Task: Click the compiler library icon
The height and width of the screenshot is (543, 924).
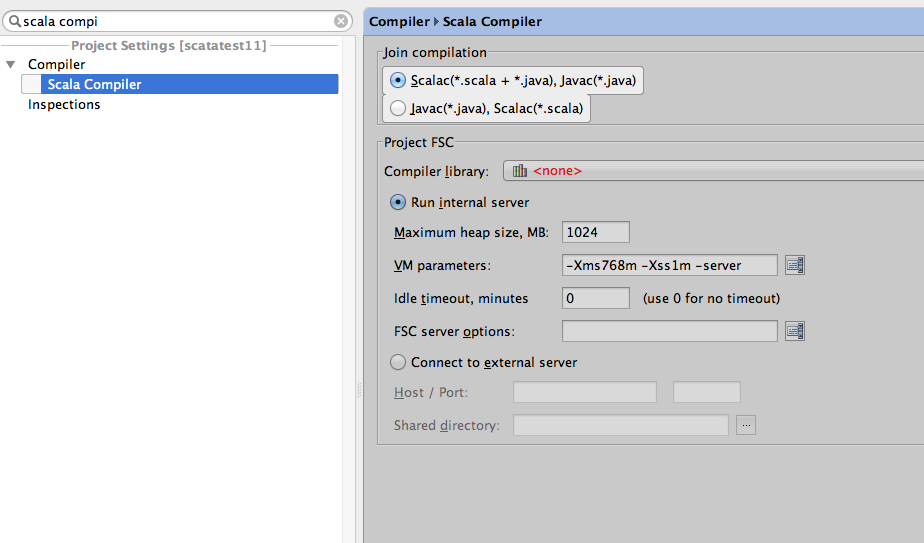Action: coord(520,171)
